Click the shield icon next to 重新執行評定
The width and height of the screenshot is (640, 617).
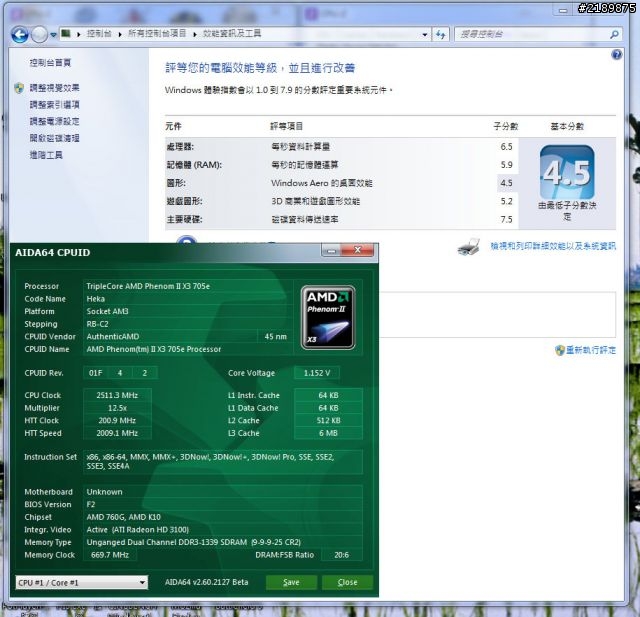pyautogui.click(x=560, y=350)
